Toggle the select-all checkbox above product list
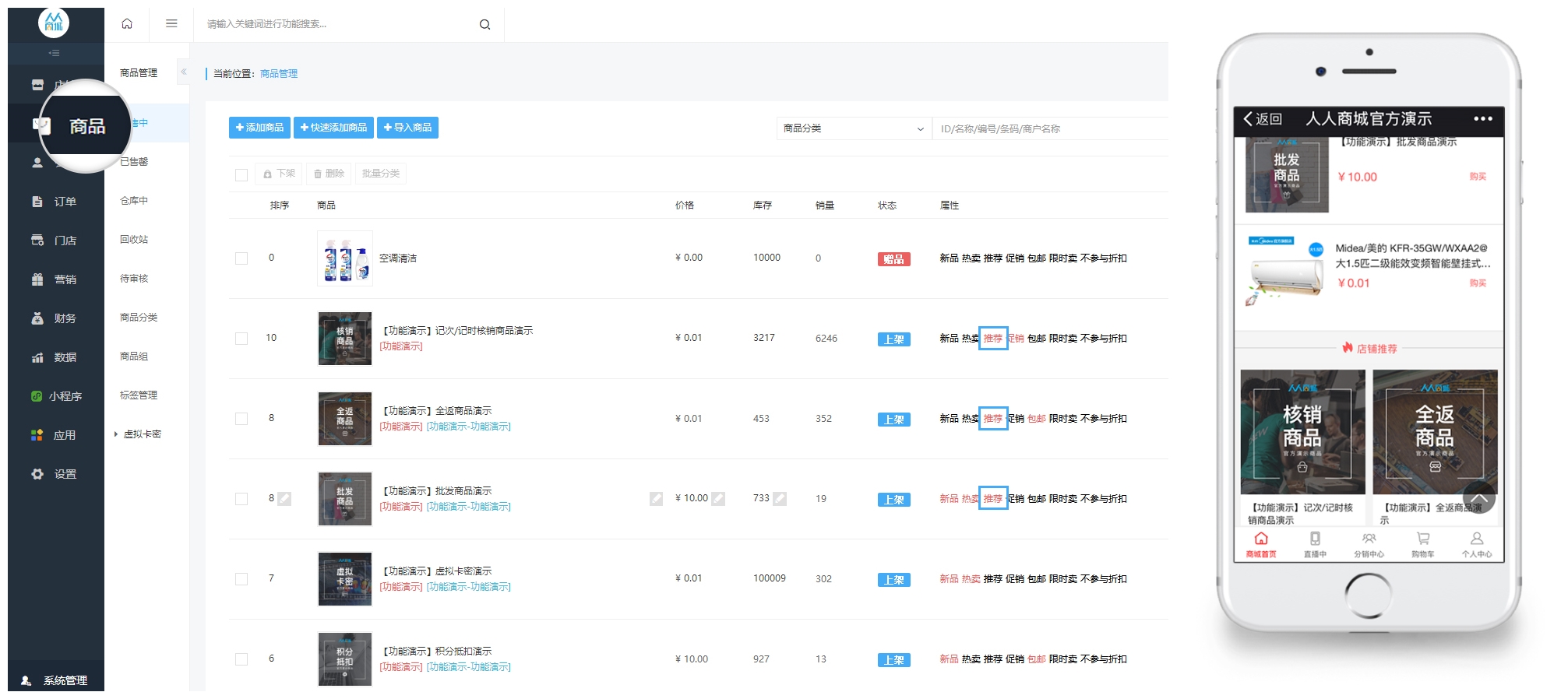1568x699 pixels. pos(241,174)
